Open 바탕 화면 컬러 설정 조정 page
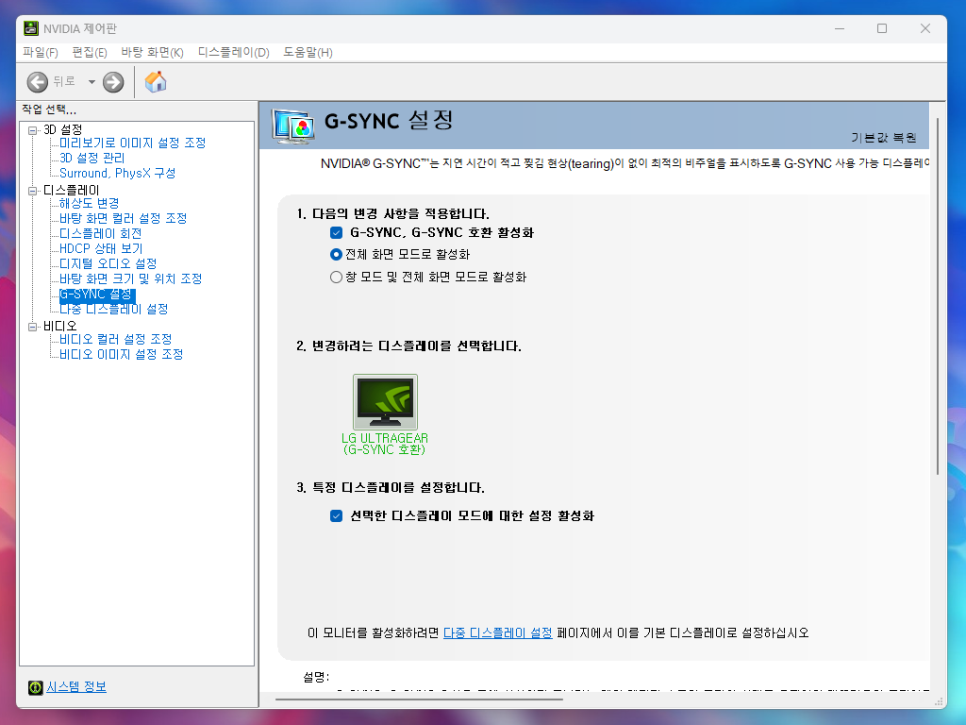Screen dimensions: 966x725 (x=123, y=219)
